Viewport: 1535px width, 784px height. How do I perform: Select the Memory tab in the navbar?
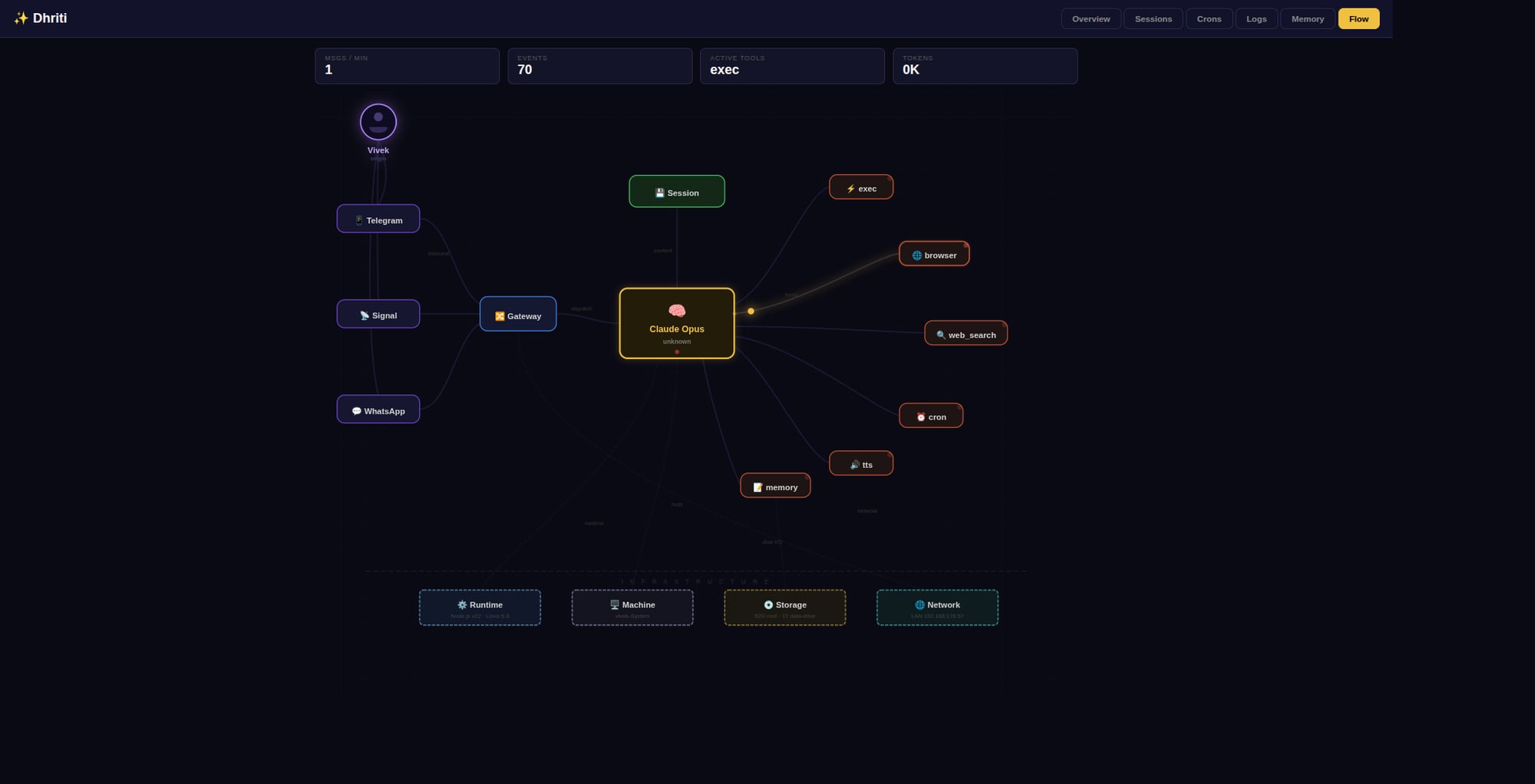(x=1307, y=18)
